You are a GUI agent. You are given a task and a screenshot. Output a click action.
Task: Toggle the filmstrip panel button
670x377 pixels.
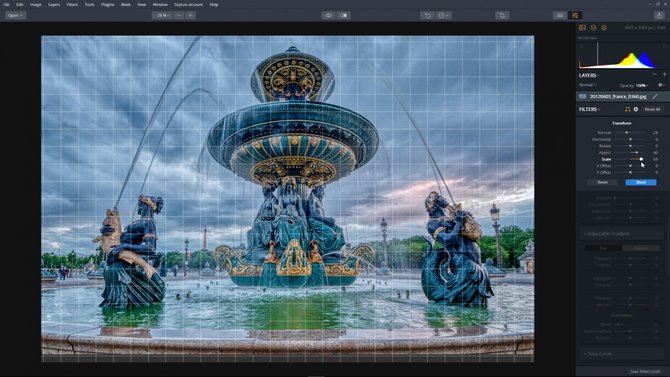click(560, 15)
